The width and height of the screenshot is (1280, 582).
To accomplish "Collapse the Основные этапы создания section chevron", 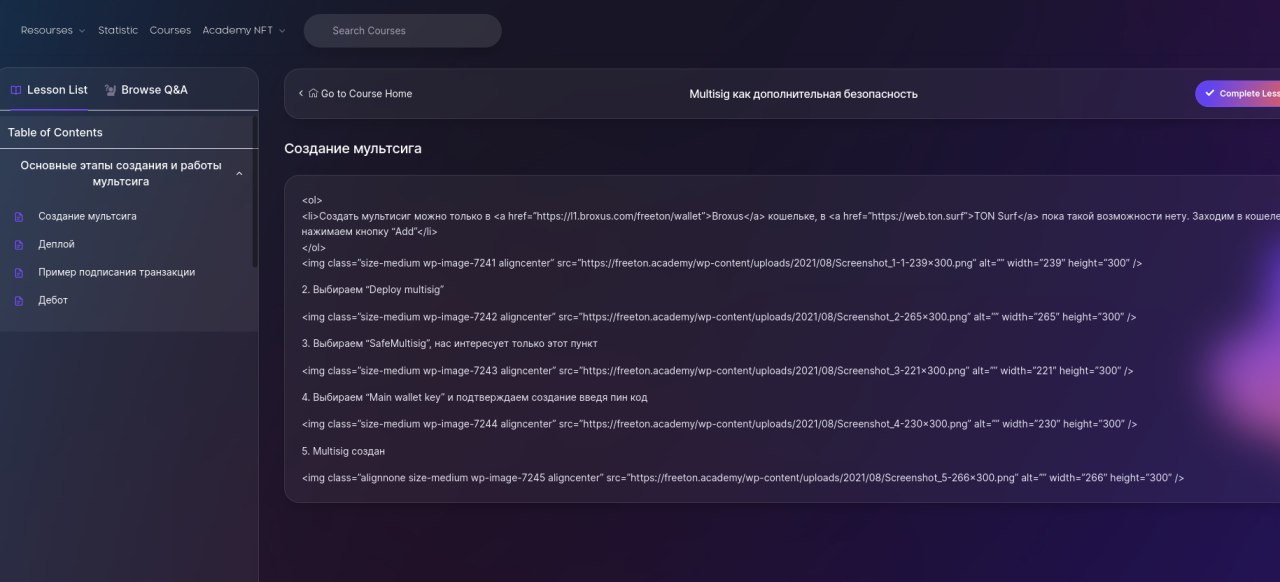I will [239, 174].
